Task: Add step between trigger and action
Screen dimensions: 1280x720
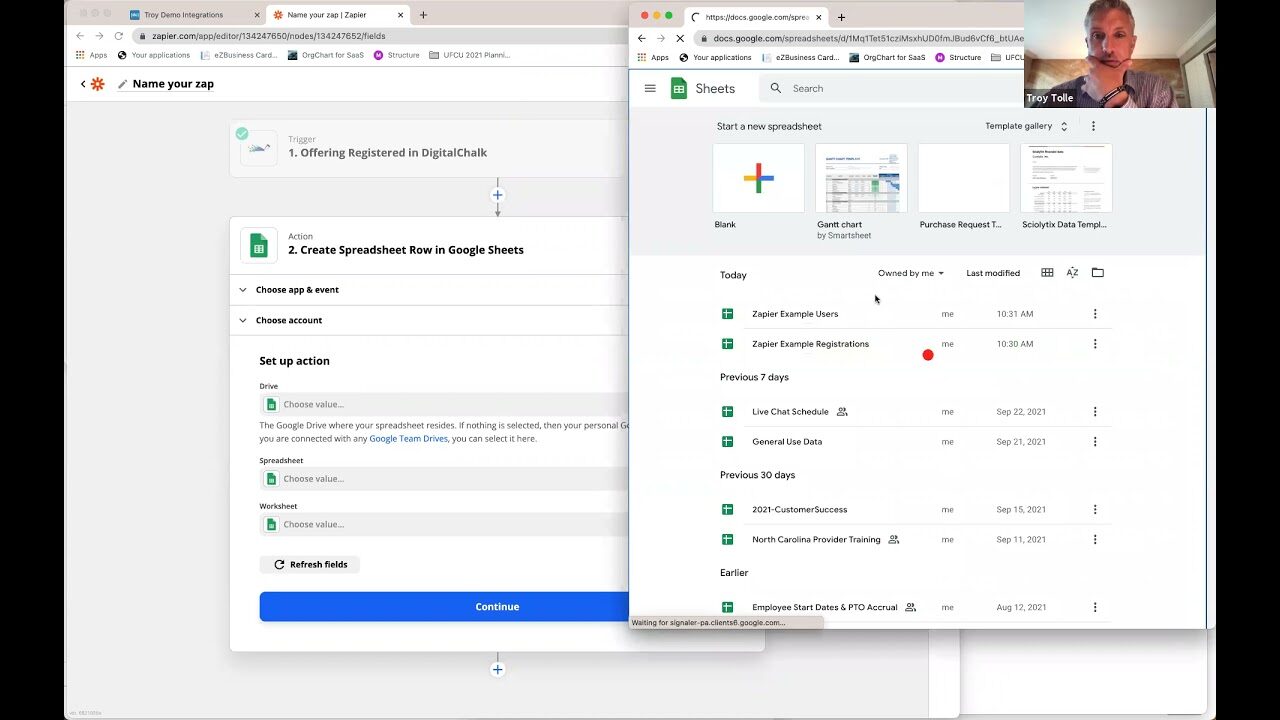Action: coord(497,195)
